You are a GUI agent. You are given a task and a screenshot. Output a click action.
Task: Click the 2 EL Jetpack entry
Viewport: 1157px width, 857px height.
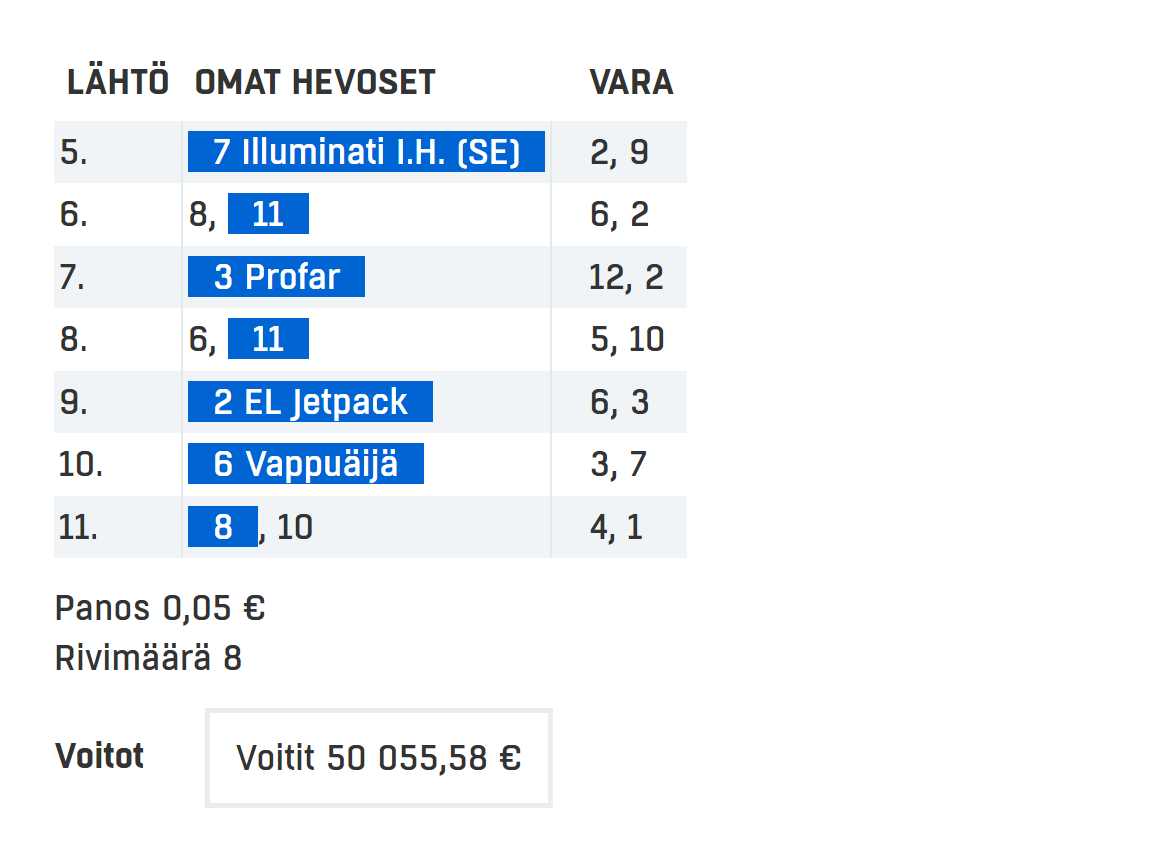310,402
